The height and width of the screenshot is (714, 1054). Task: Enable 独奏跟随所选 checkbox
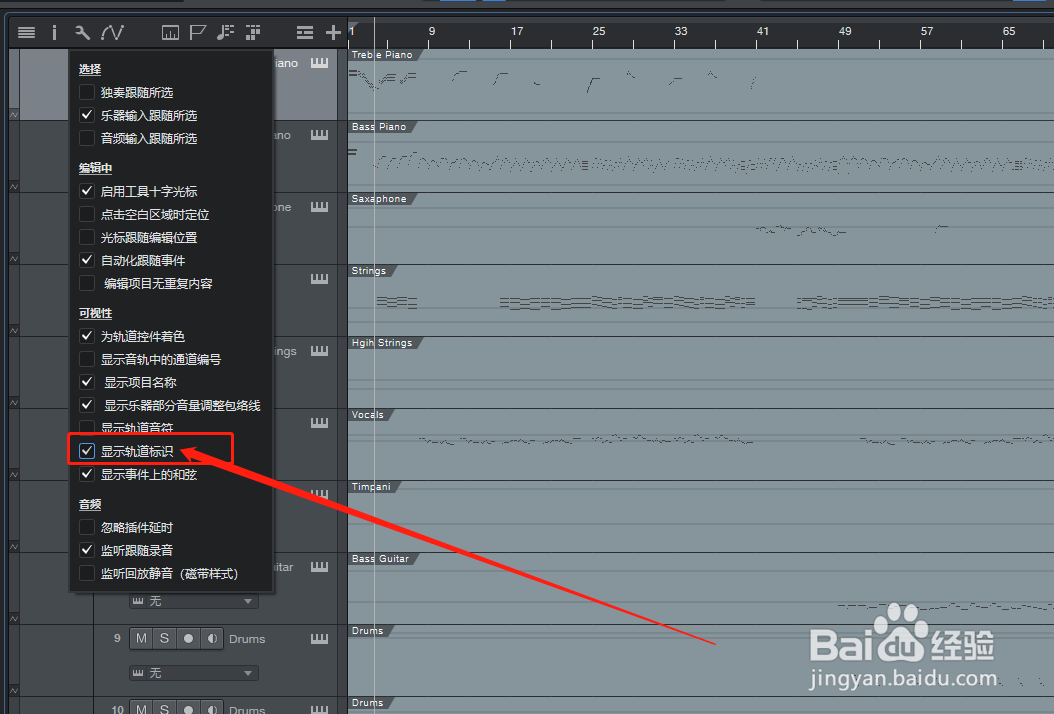87,92
